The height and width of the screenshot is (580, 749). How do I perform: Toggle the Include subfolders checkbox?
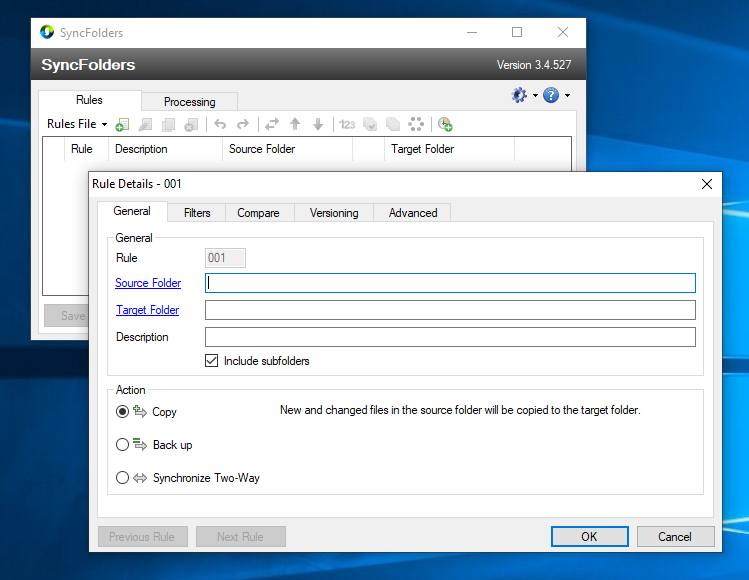click(x=212, y=360)
